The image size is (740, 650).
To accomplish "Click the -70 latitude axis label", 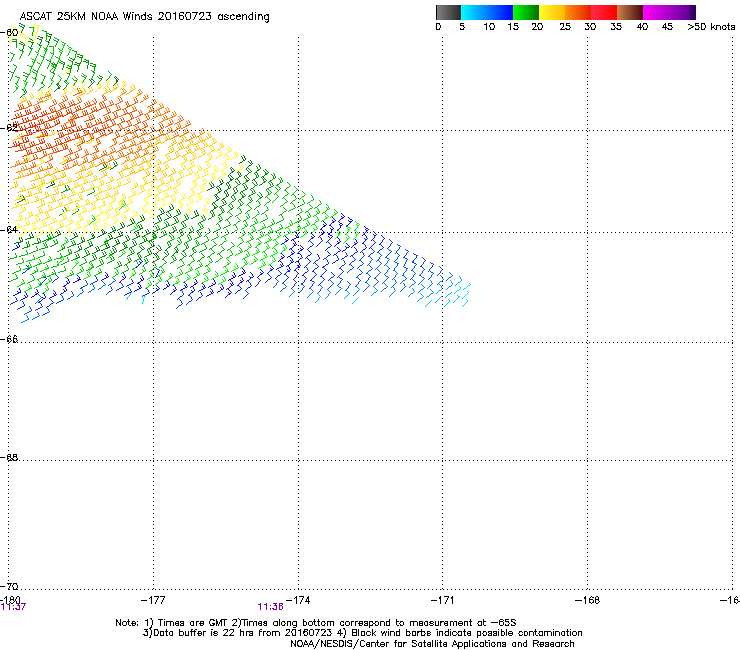I will pos(9,586).
